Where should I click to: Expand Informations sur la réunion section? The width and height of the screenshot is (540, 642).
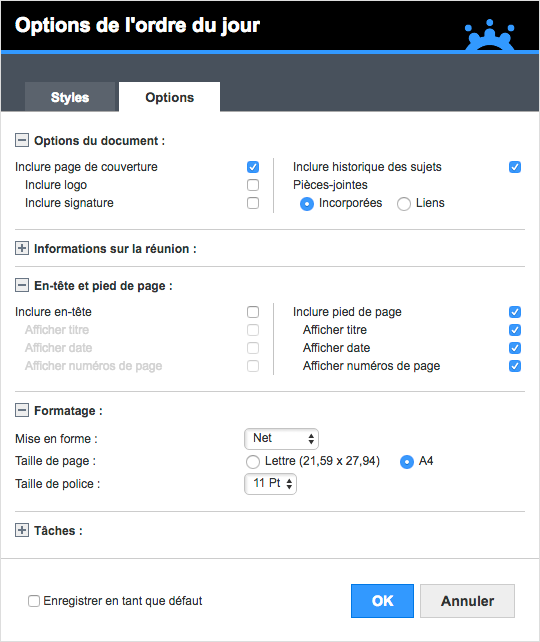(22, 248)
